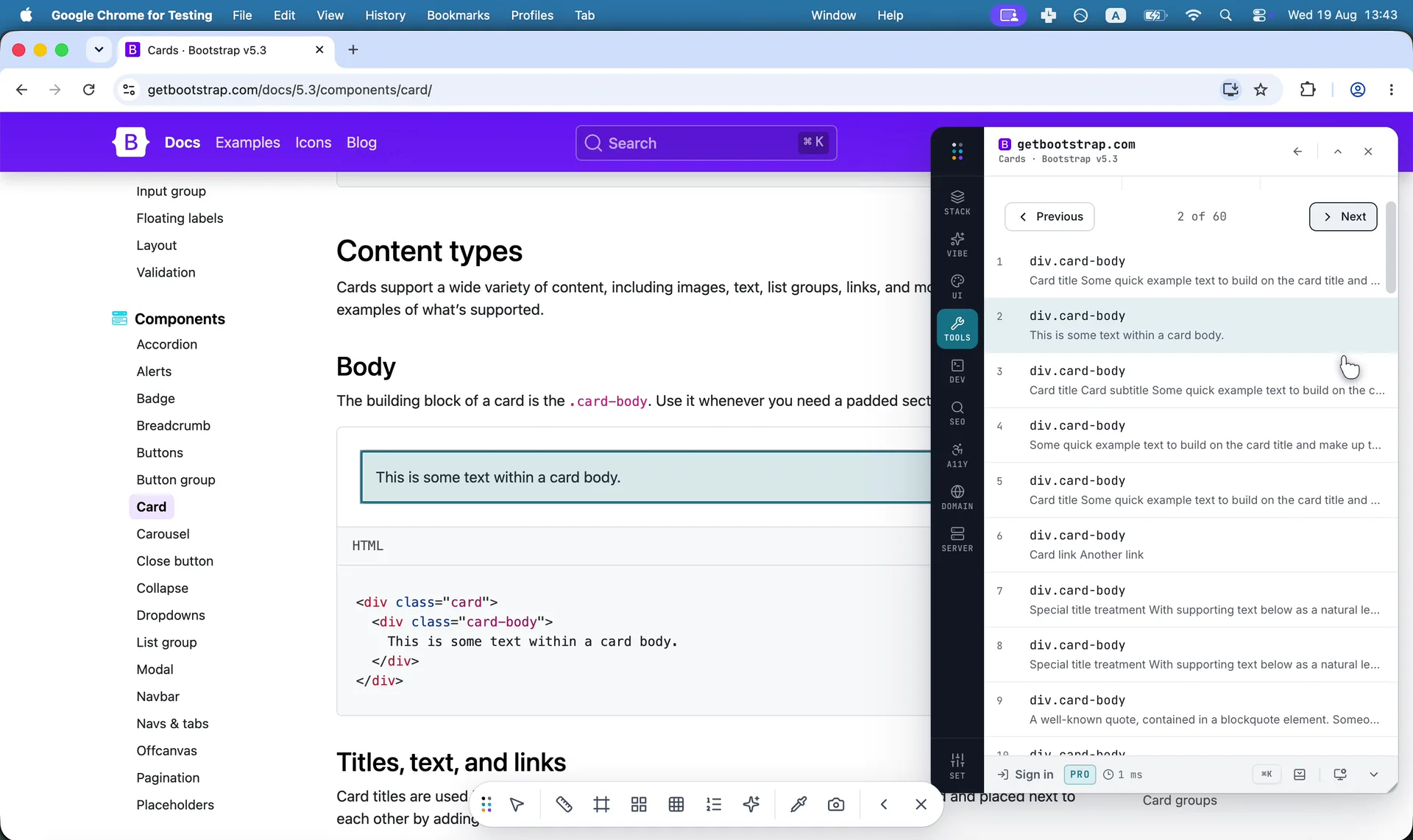Select the frame grid hash tool
The height and width of the screenshot is (840, 1413).
click(x=601, y=805)
